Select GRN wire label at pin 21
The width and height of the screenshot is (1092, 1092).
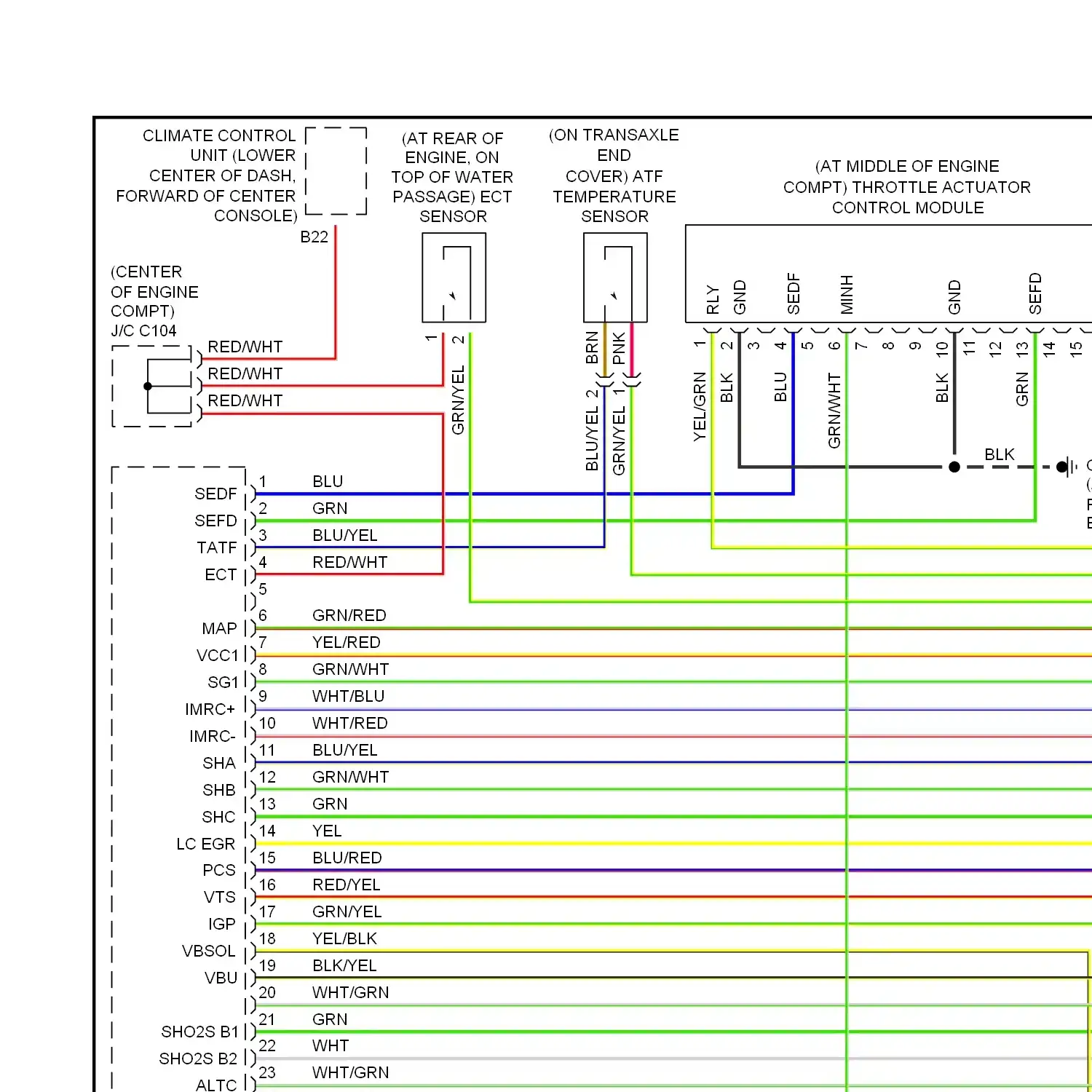click(x=330, y=1019)
